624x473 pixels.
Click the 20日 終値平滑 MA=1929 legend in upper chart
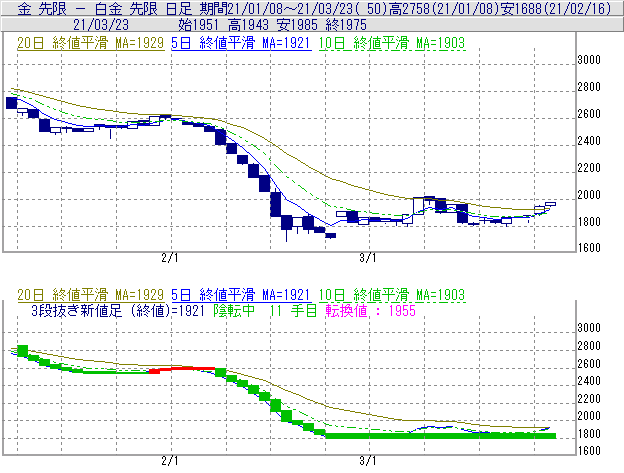pyautogui.click(x=90, y=43)
